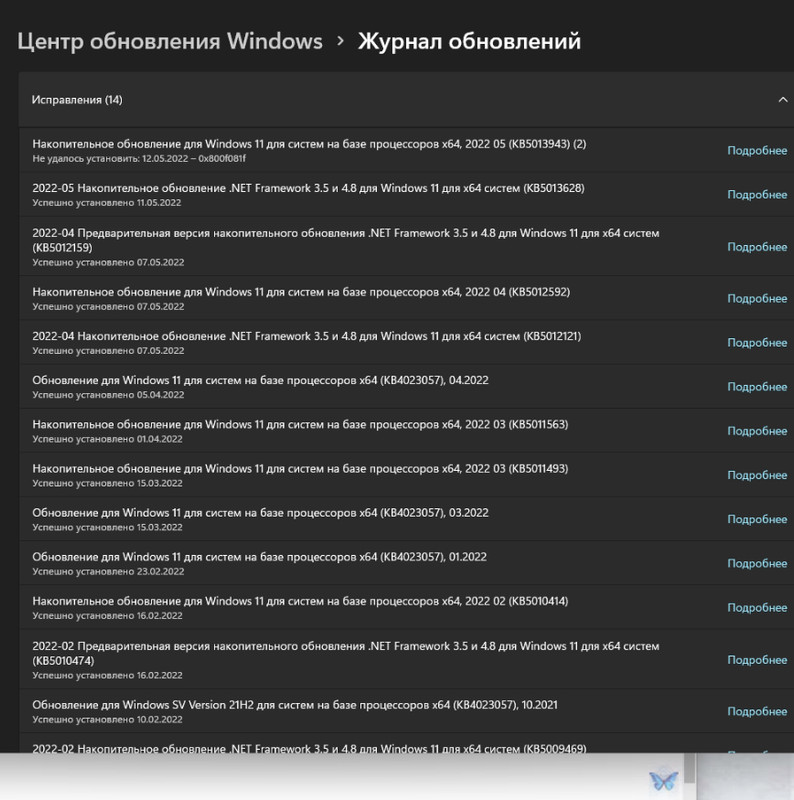Click the Исправления (14) section header text
The height and width of the screenshot is (800, 794).
click(x=77, y=100)
